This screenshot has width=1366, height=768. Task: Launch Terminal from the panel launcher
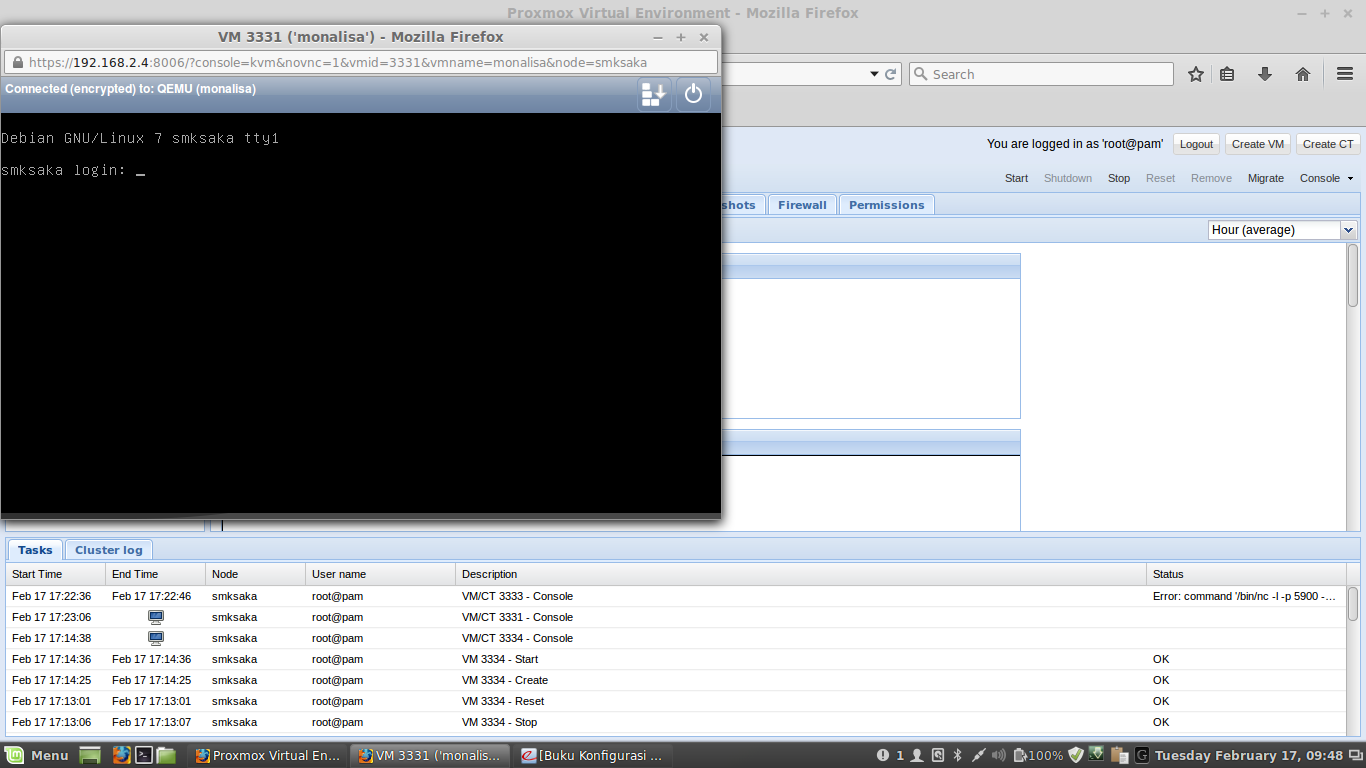(x=144, y=755)
